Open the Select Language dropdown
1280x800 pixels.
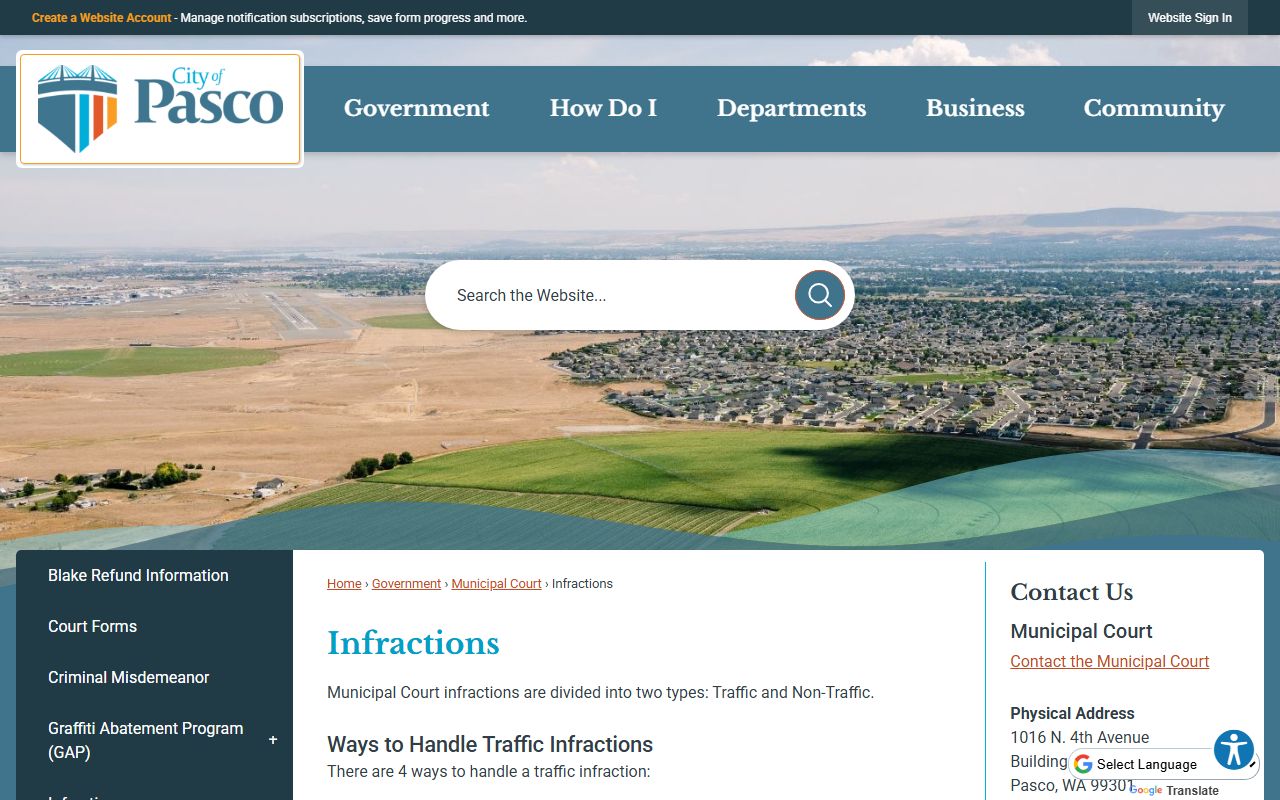pos(1164,764)
